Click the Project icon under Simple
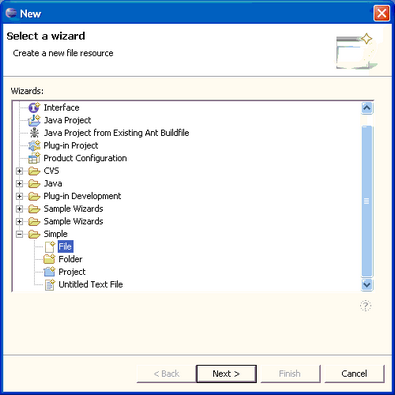 click(x=49, y=272)
